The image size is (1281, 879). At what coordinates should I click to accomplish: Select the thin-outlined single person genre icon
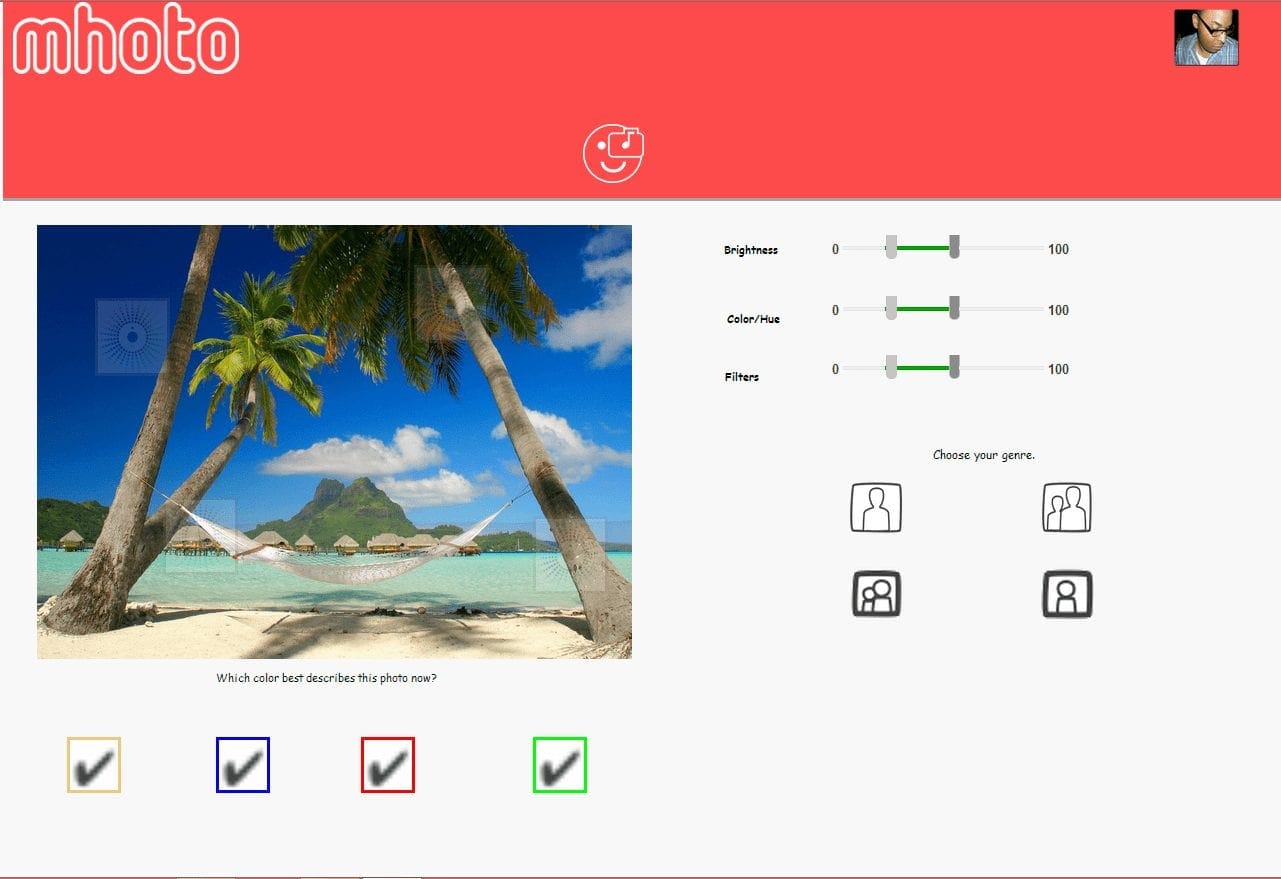pos(876,507)
